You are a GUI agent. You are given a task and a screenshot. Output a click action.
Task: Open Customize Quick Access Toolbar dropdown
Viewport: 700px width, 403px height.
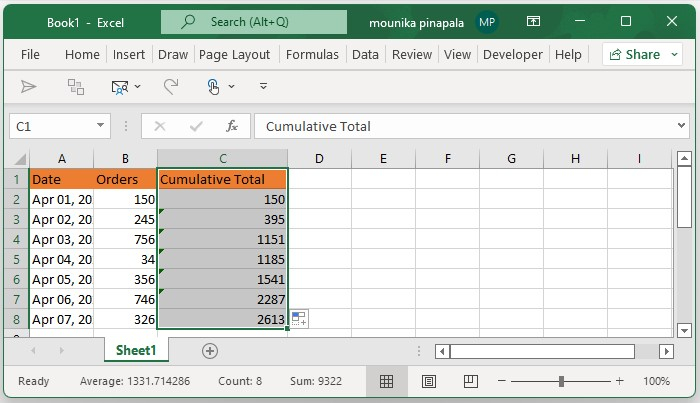pyautogui.click(x=263, y=87)
